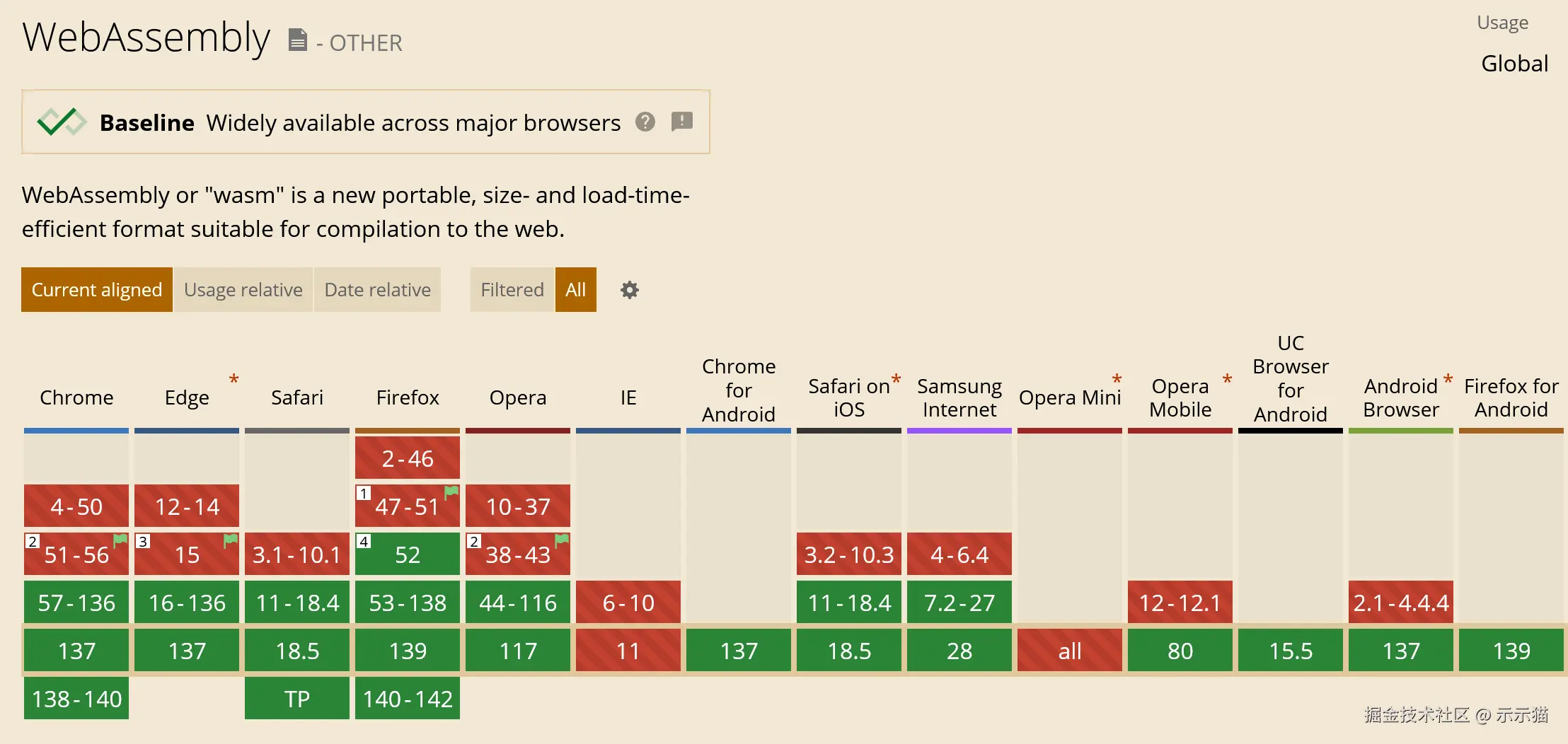Expand the Safari TP version cell
Screen dimensions: 1568x744
pos(297,699)
